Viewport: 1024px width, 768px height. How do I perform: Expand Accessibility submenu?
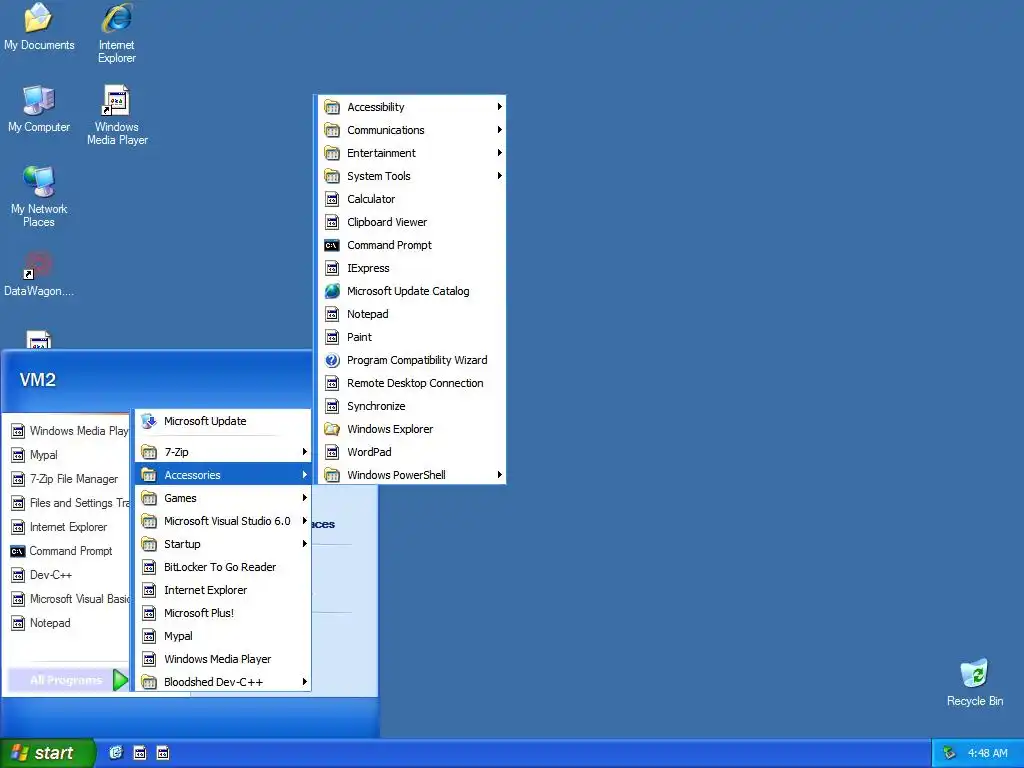point(412,106)
